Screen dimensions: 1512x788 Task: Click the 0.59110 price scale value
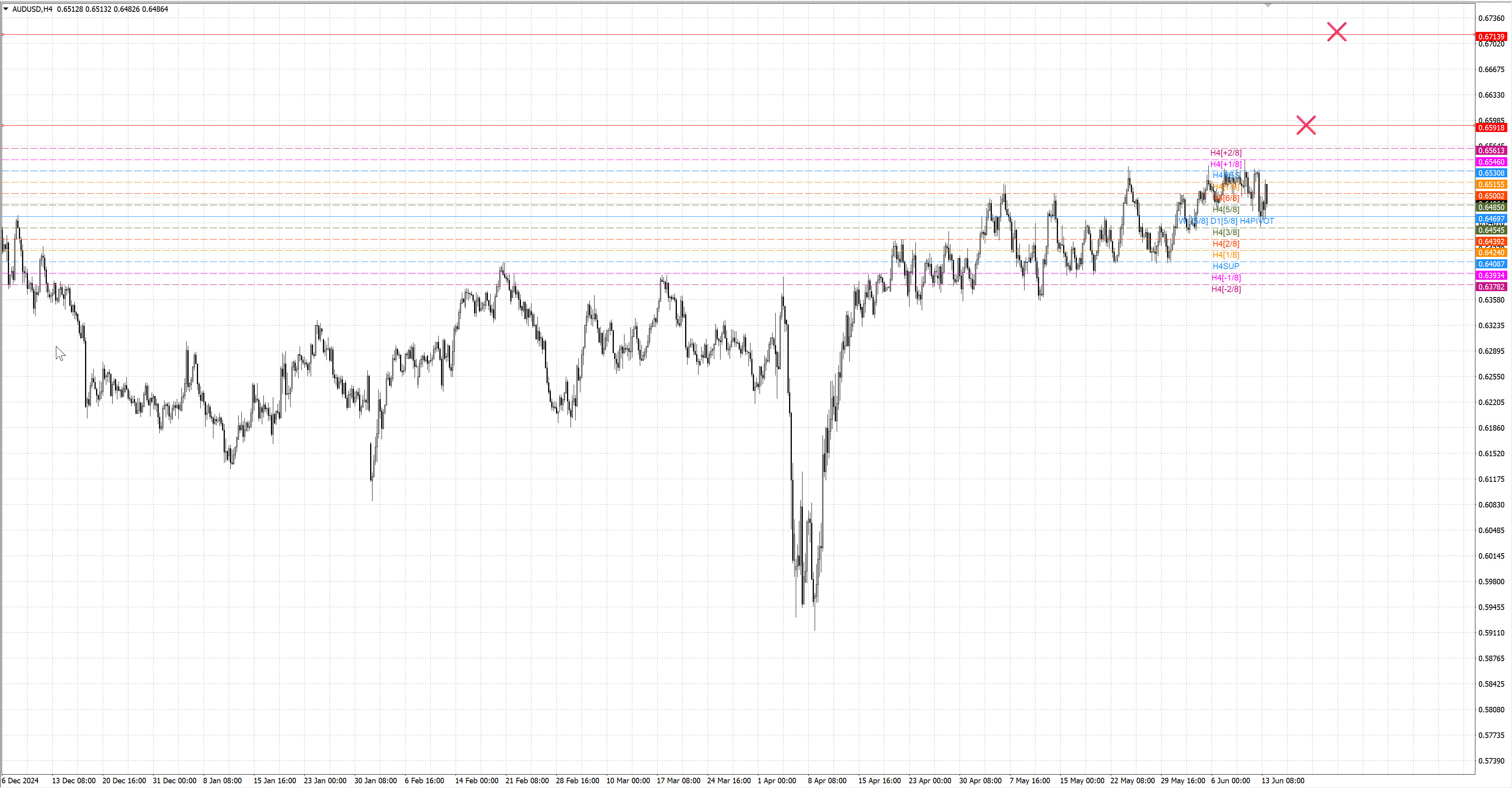pos(1491,633)
